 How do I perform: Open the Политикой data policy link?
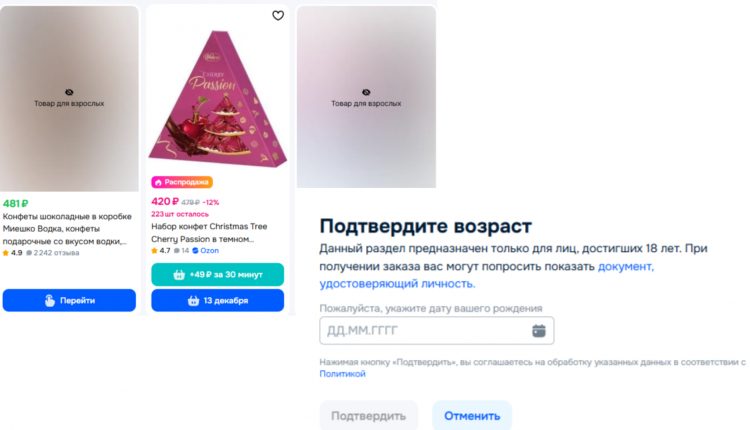pos(342,374)
